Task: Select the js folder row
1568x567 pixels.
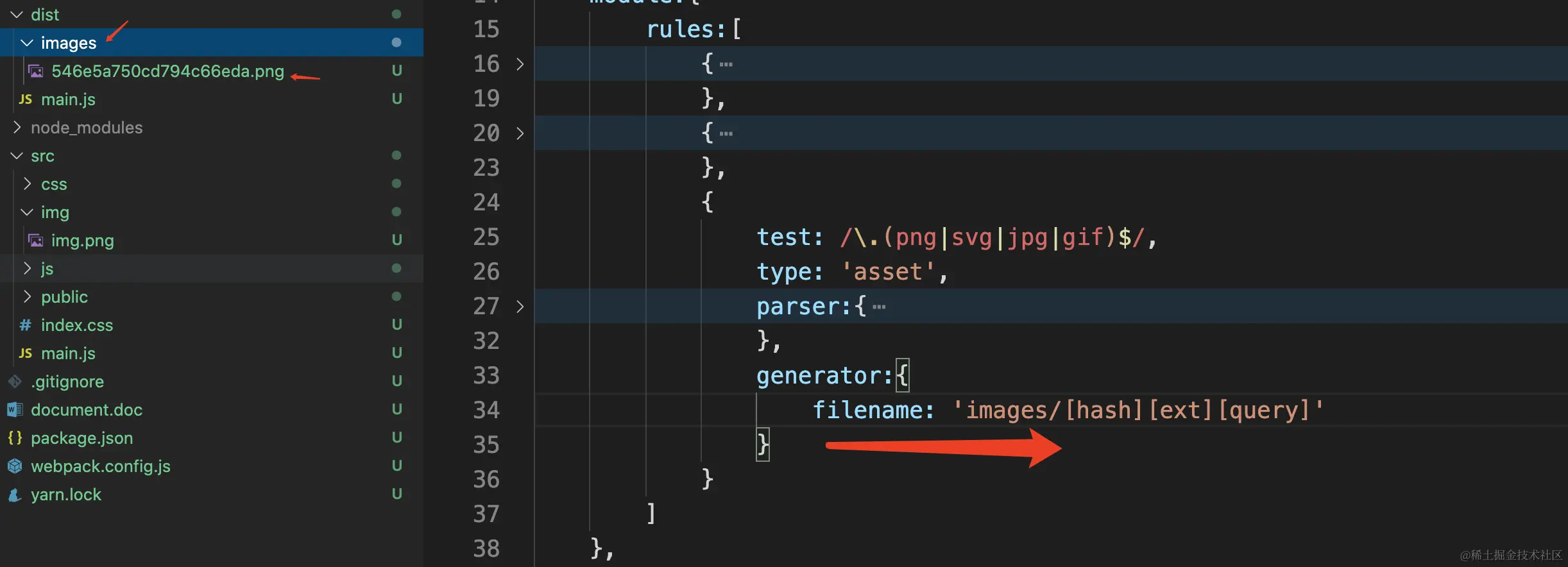Action: (212, 268)
